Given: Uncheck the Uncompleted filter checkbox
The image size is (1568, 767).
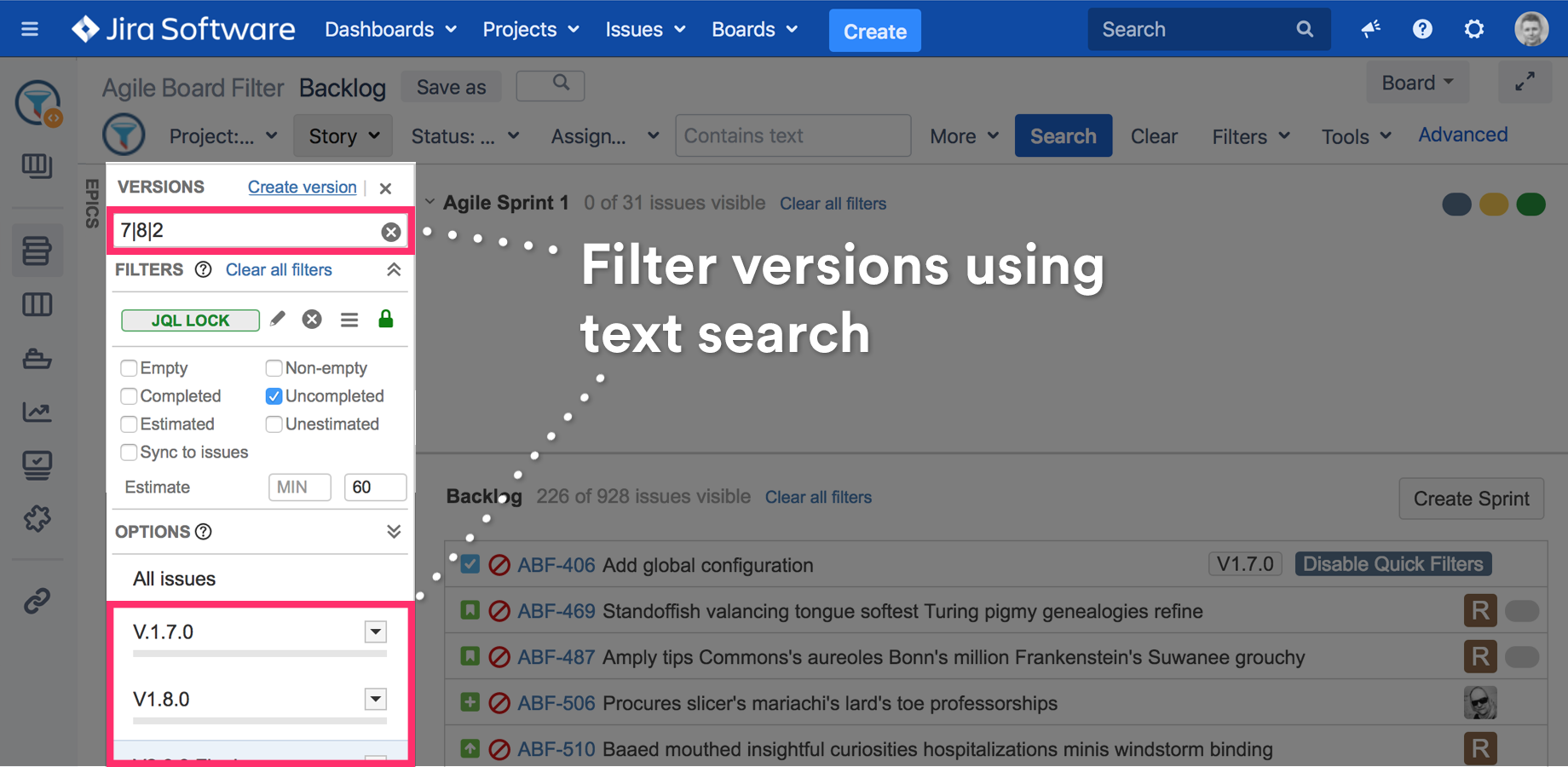Looking at the screenshot, I should (x=274, y=396).
